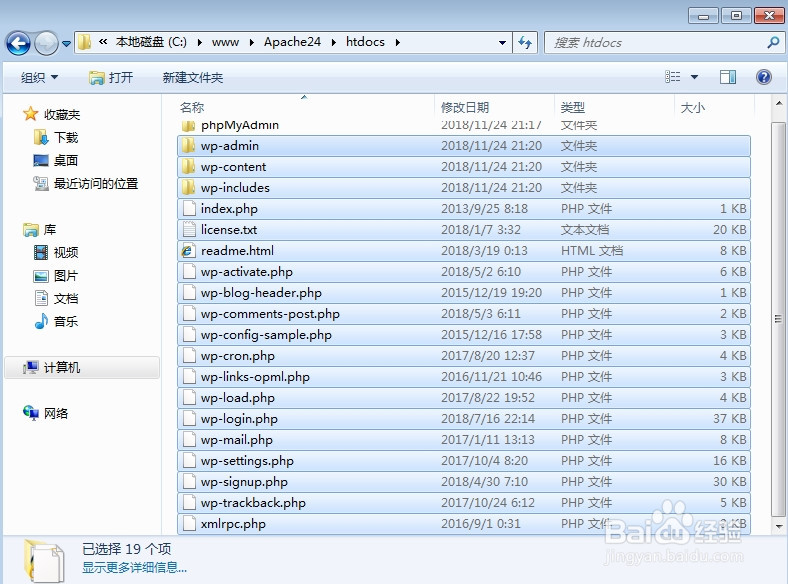Click the index.php file icon

[189, 209]
